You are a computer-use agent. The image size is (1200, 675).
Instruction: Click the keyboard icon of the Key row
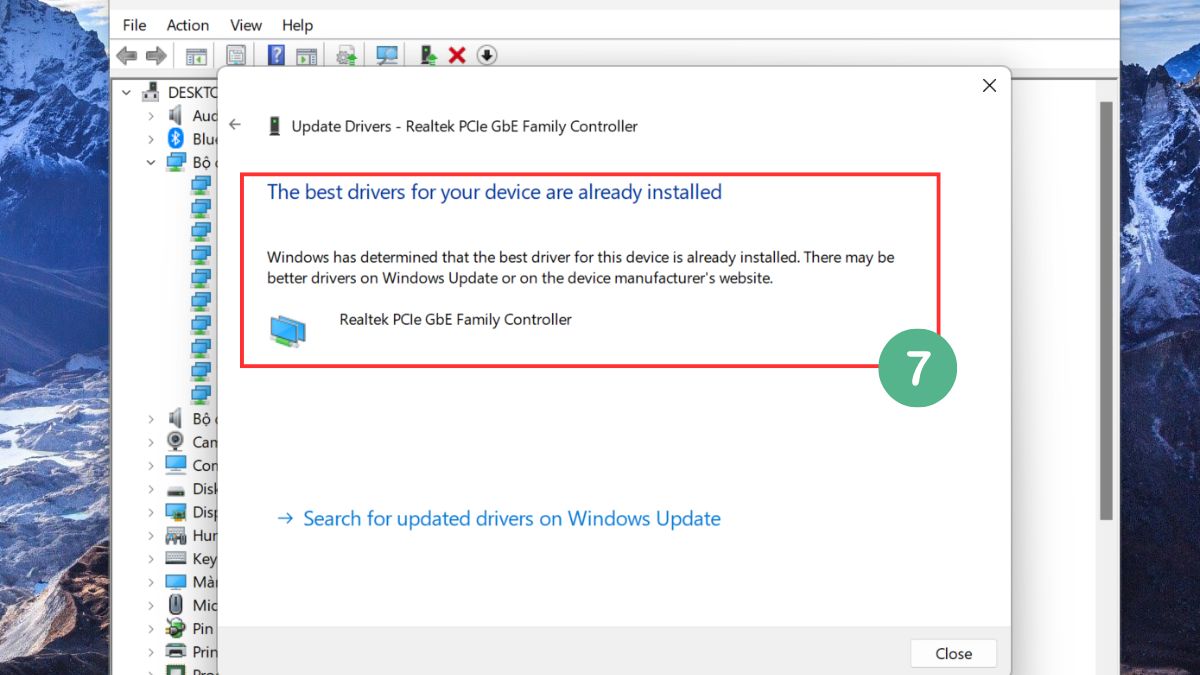click(x=176, y=559)
